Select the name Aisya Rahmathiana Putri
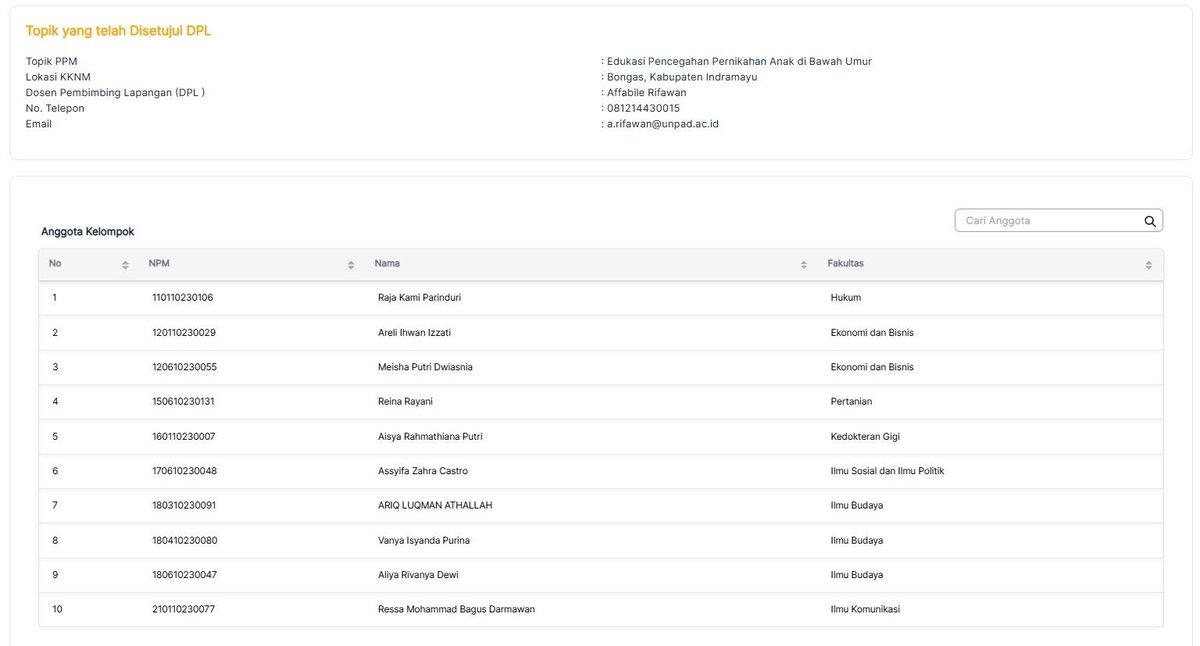Viewport: 1200px width, 646px height. tap(430, 437)
